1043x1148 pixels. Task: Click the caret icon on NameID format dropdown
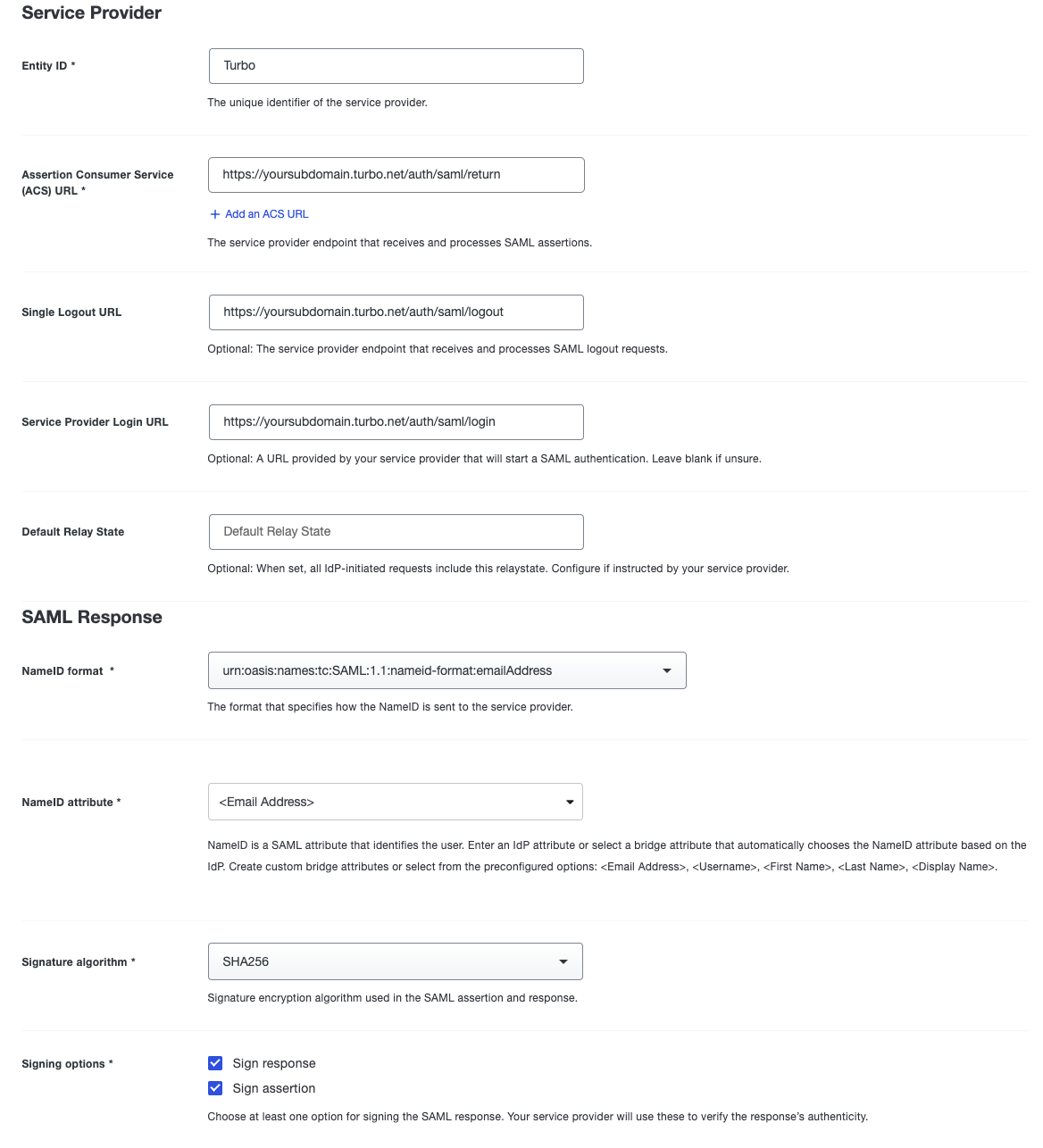[x=666, y=670]
